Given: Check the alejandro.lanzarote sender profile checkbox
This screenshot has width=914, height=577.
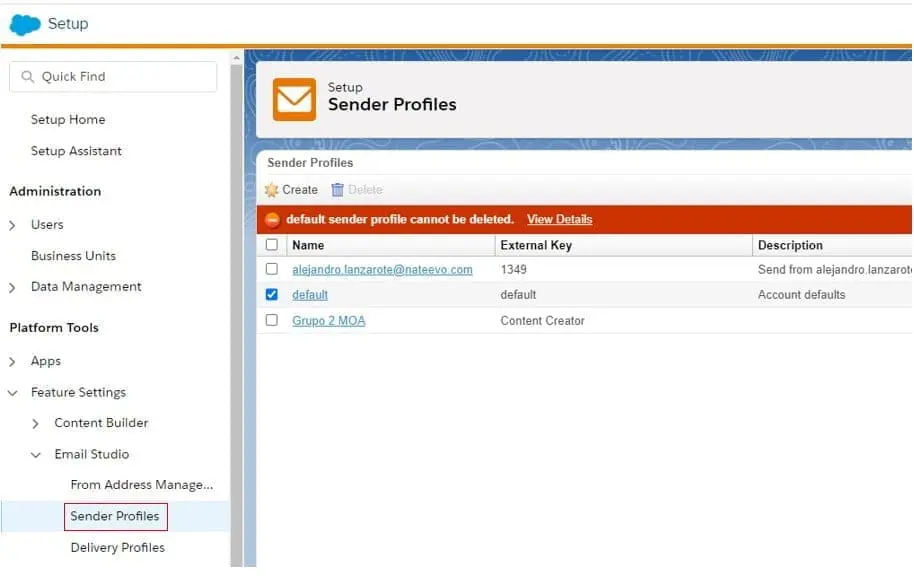Looking at the screenshot, I should coord(272,269).
